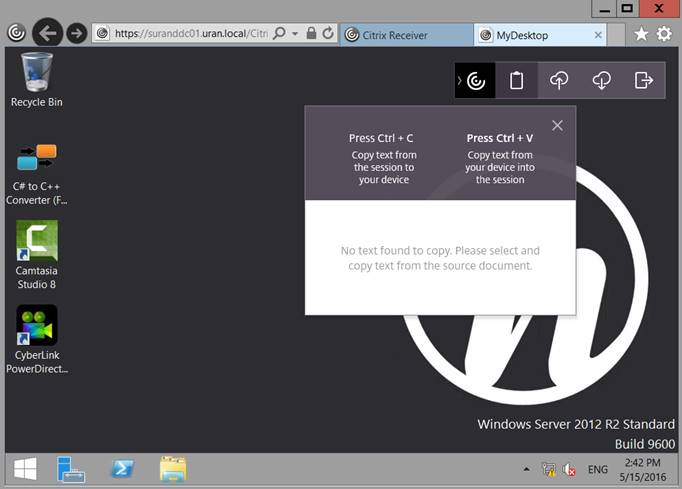Image resolution: width=682 pixels, height=489 pixels.
Task: Click 'Copy text from your device into the session'
Action: point(500,167)
